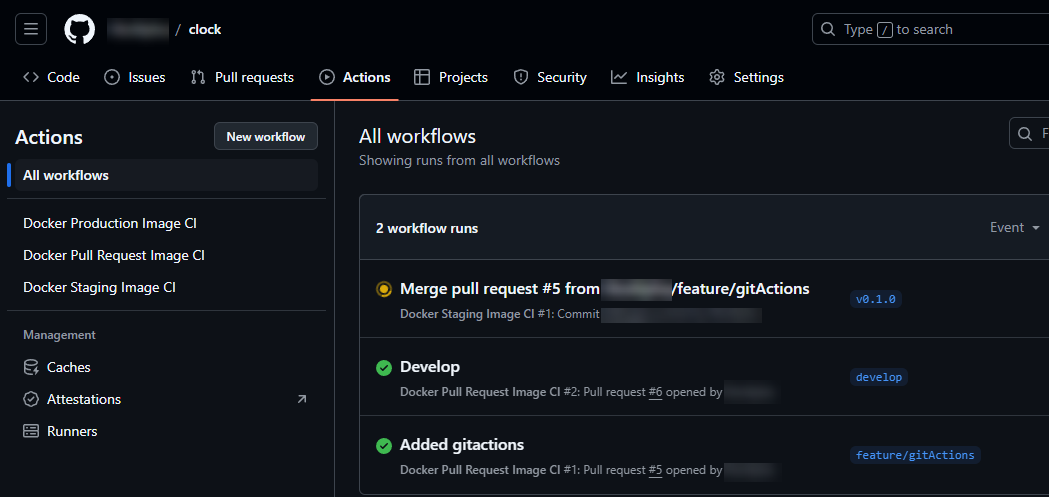Click the success checkmark beside Added gitactions

(383, 446)
